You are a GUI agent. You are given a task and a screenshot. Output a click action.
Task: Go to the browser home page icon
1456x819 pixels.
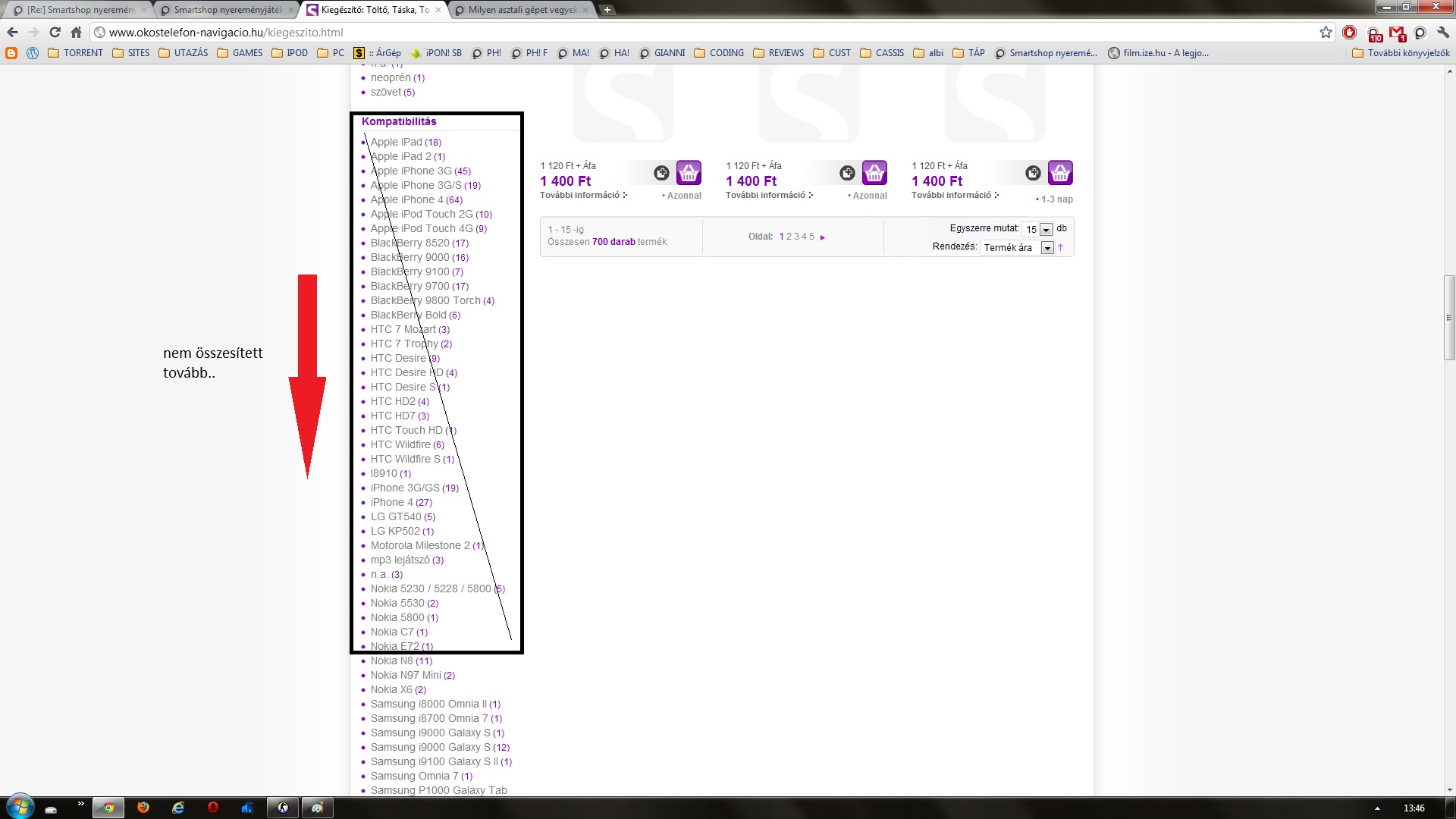tap(76, 32)
